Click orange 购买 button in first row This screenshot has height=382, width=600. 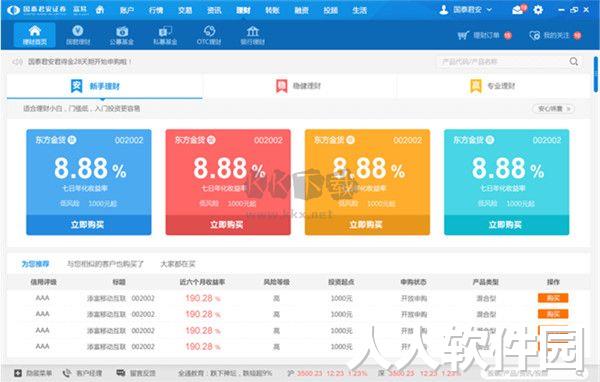[553, 298]
